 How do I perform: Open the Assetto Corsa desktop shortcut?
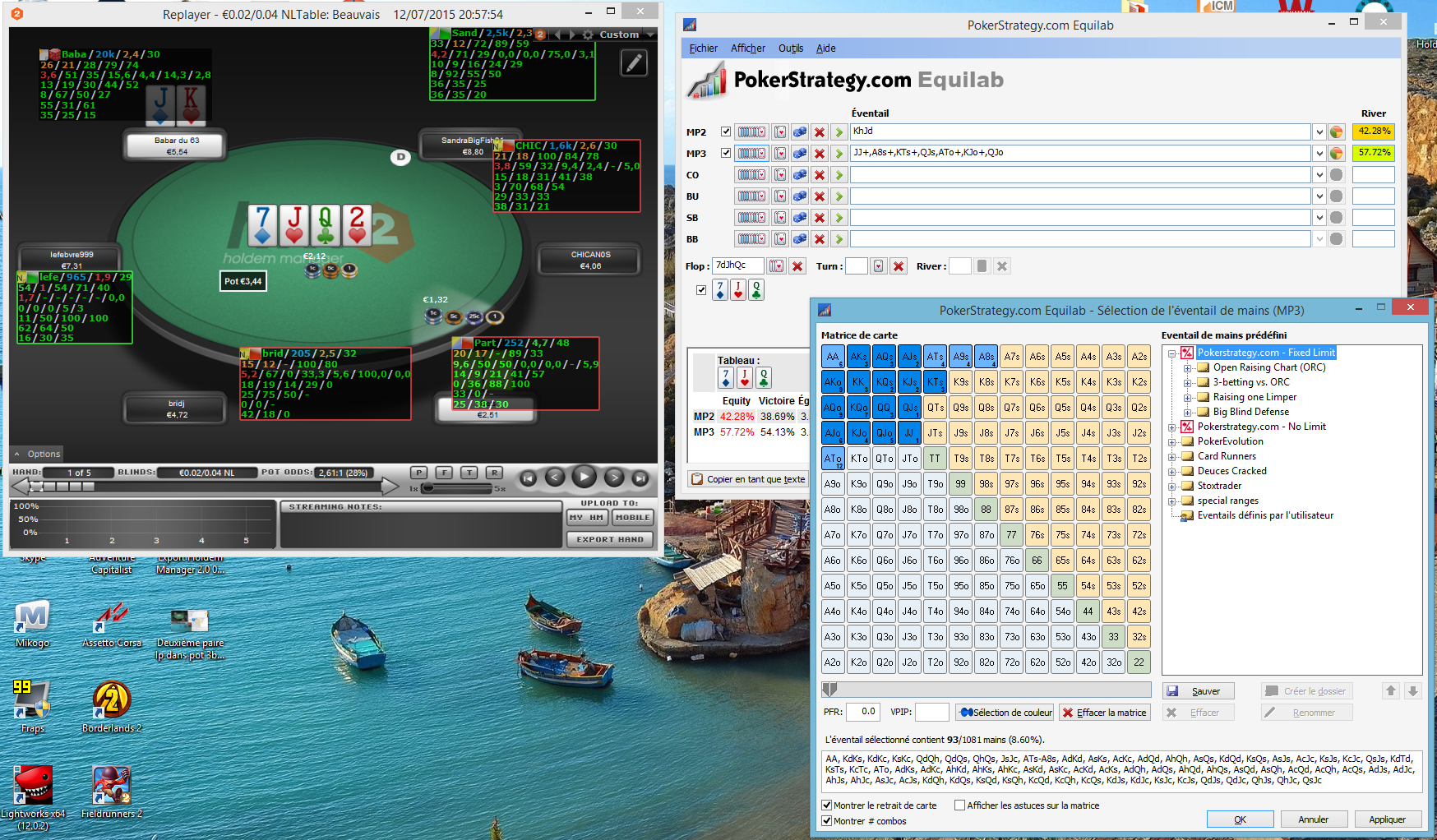click(112, 625)
